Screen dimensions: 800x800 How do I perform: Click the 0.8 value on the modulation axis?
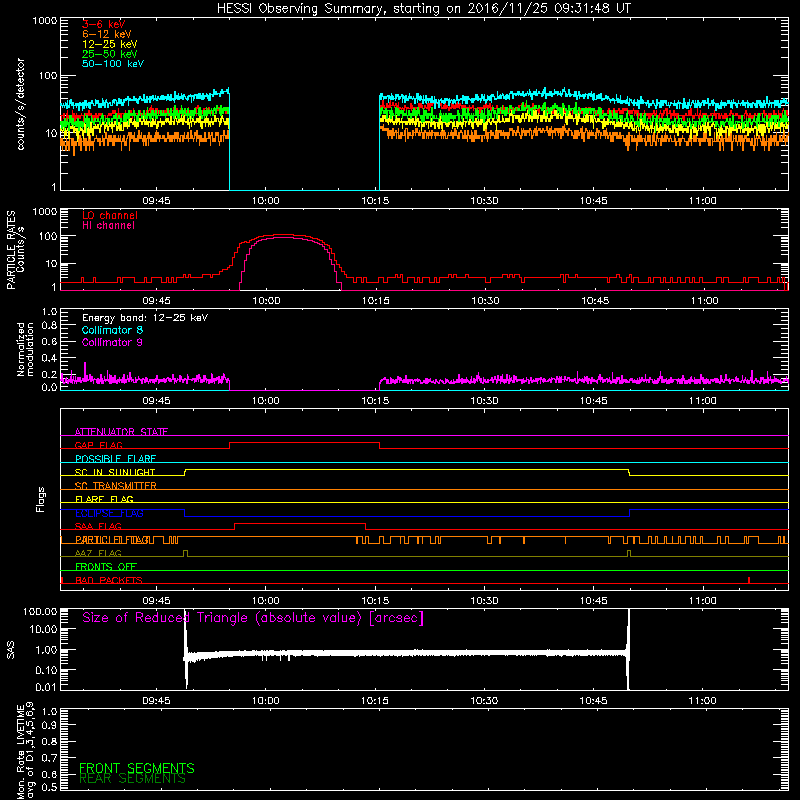pyautogui.click(x=49, y=326)
